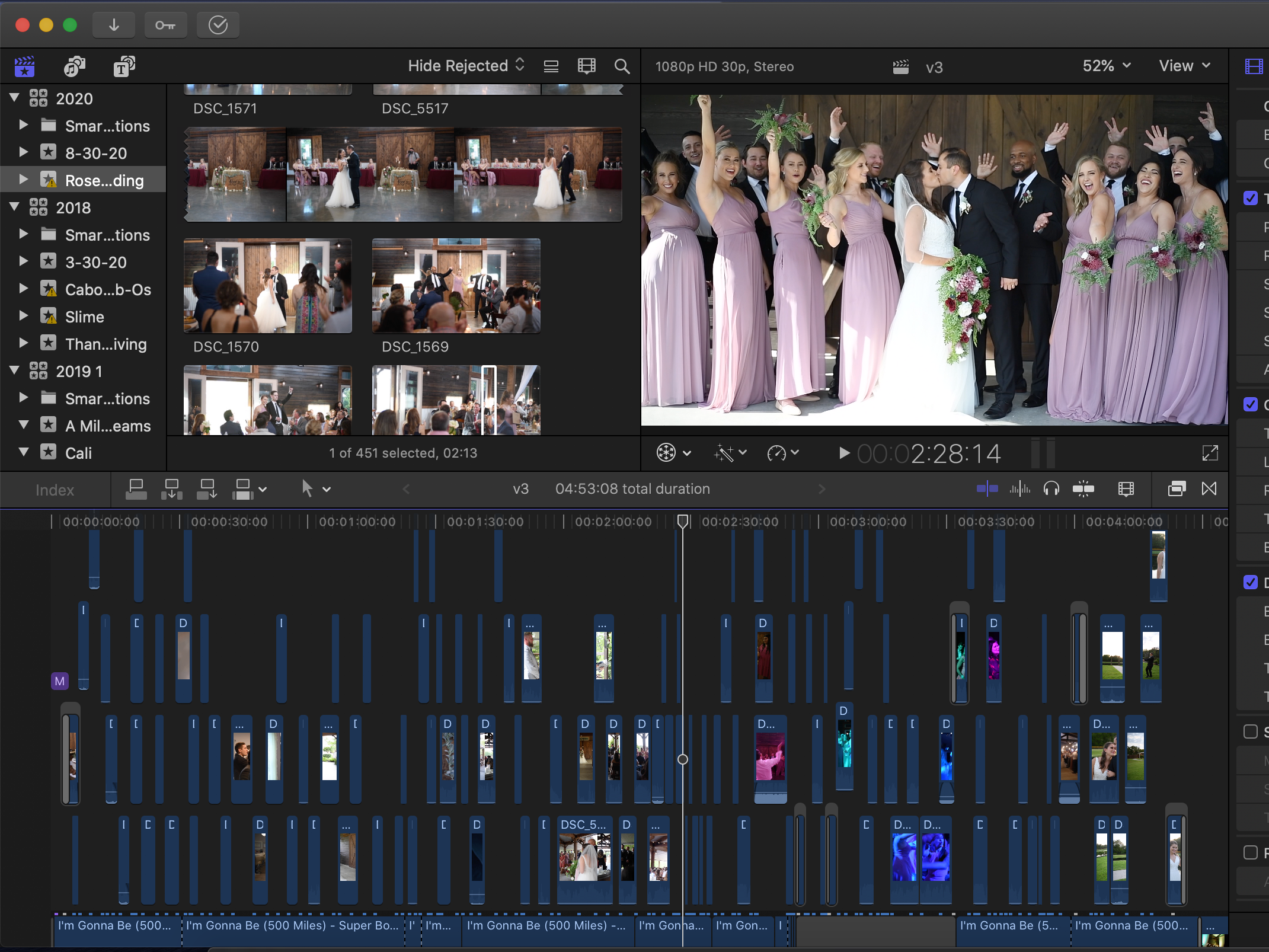Screen dimensions: 1269x952
Task: Go forward in timeline history arrow
Action: click(822, 489)
